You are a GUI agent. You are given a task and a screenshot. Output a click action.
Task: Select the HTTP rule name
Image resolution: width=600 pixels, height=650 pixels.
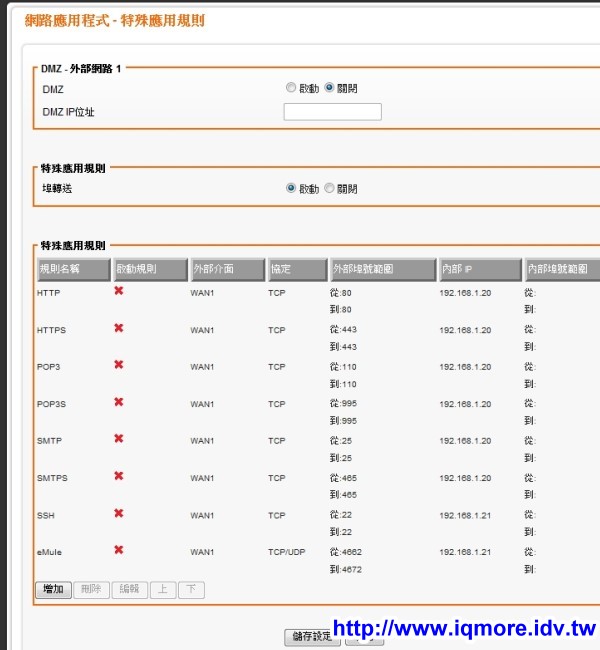pos(49,293)
